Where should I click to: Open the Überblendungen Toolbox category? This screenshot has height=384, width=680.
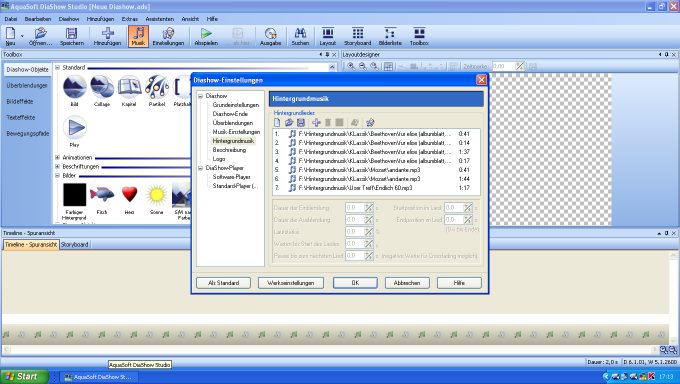click(x=27, y=86)
